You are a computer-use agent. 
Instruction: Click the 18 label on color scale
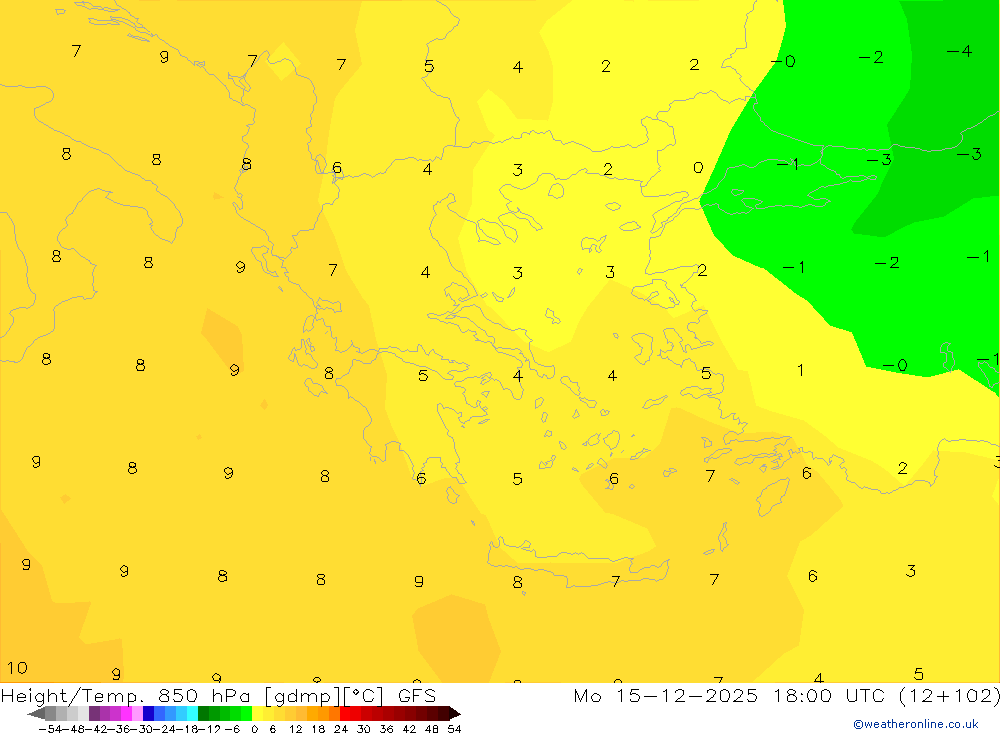coord(318,729)
